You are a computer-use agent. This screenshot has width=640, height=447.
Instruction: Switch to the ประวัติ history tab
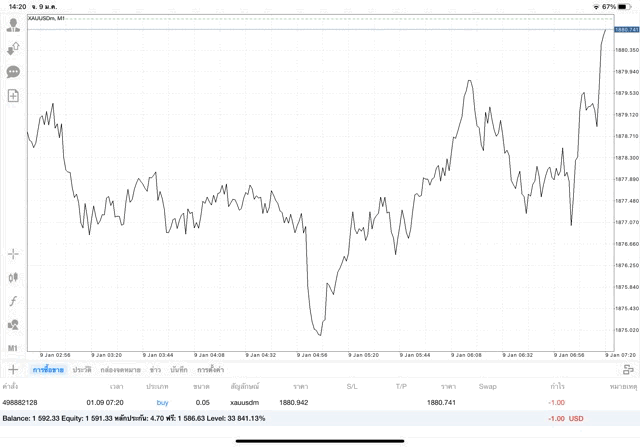pos(82,370)
